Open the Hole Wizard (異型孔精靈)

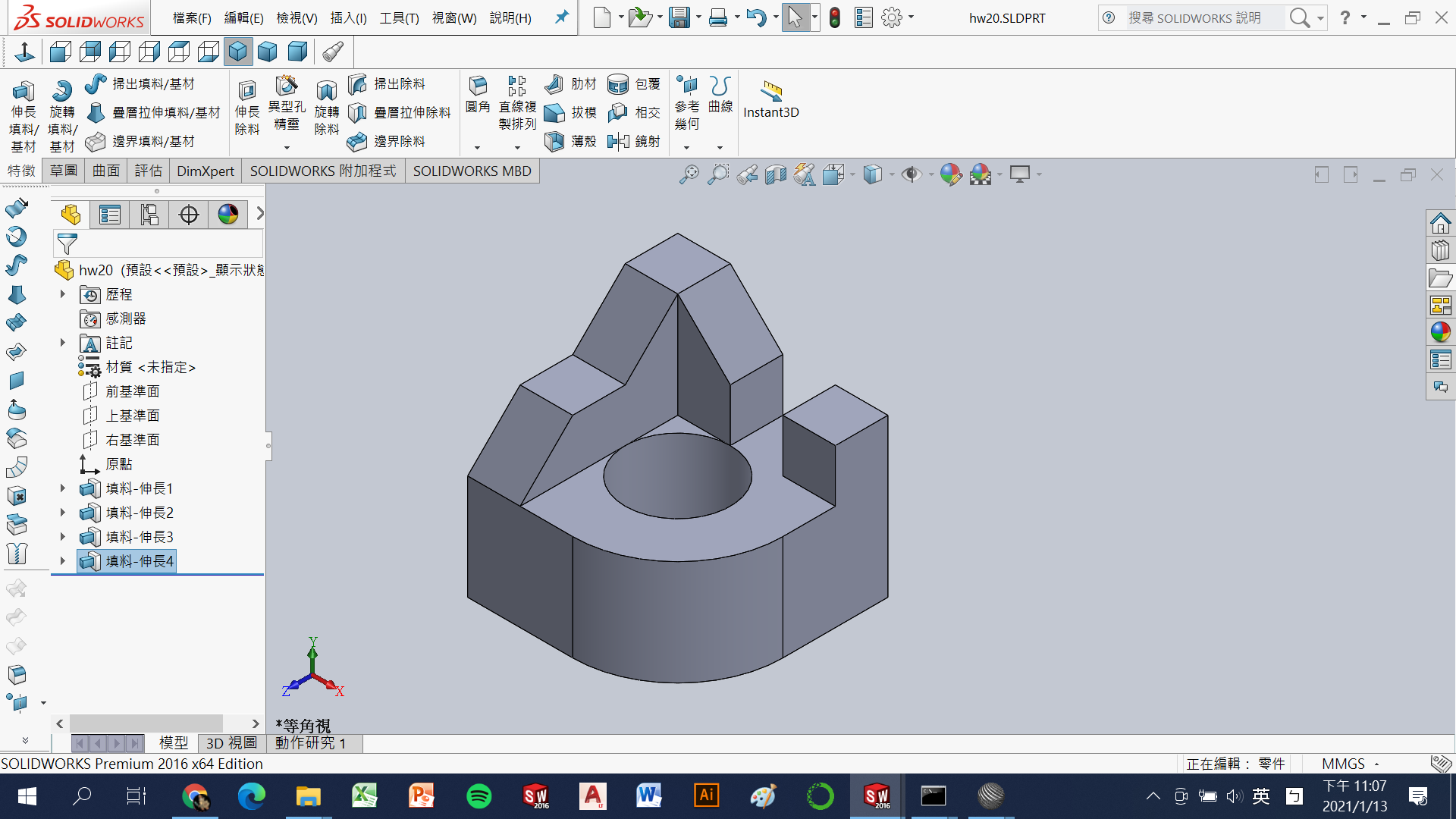[287, 86]
